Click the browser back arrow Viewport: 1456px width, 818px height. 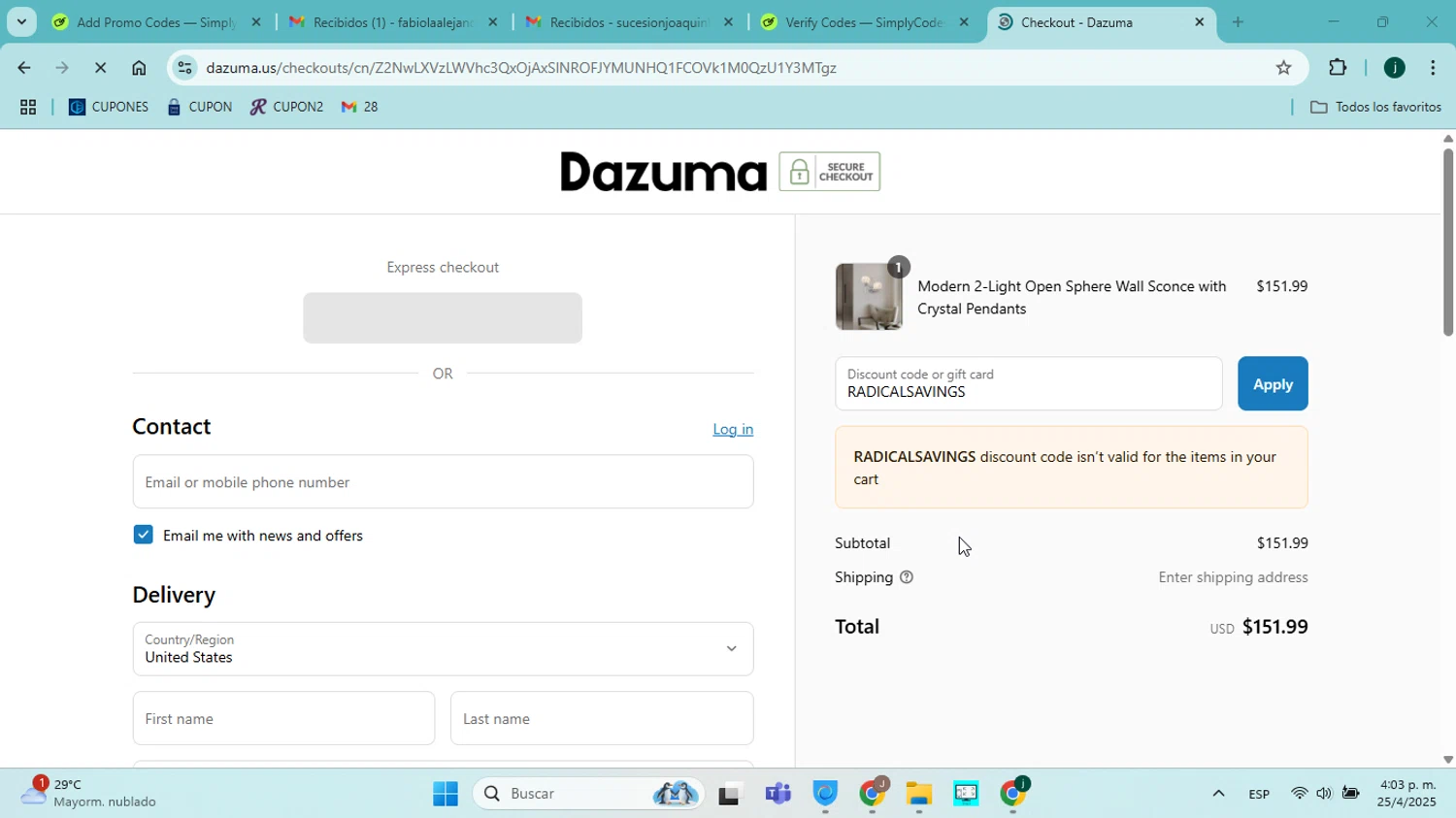pyautogui.click(x=23, y=68)
